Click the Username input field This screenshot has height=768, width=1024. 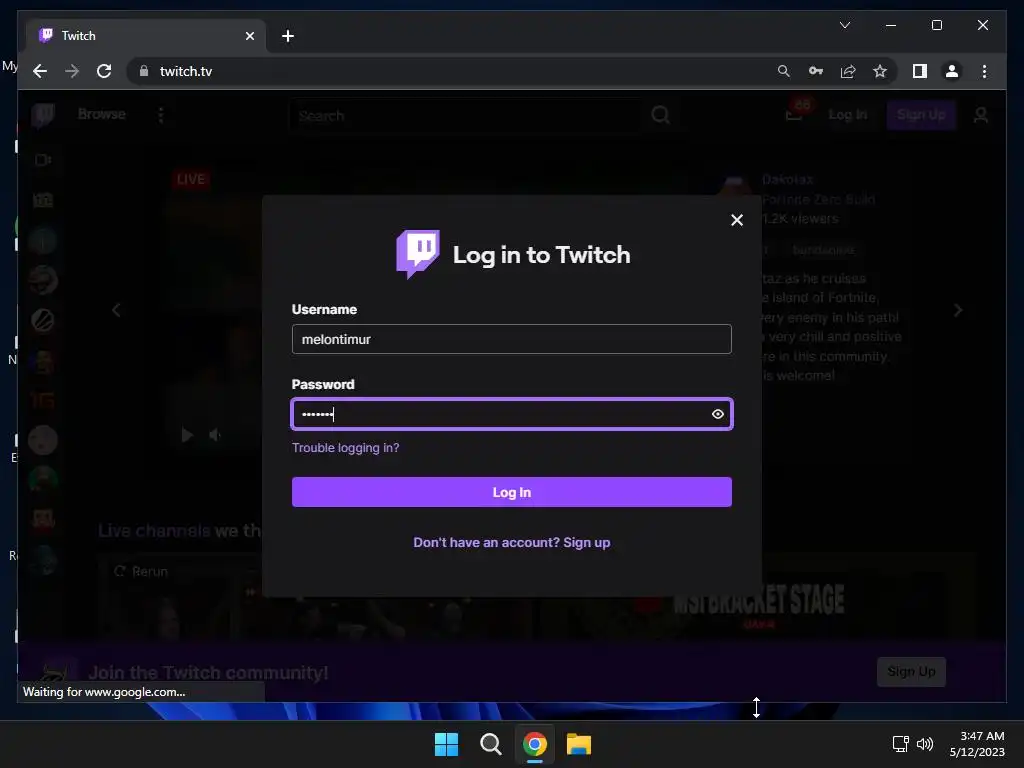coord(511,339)
